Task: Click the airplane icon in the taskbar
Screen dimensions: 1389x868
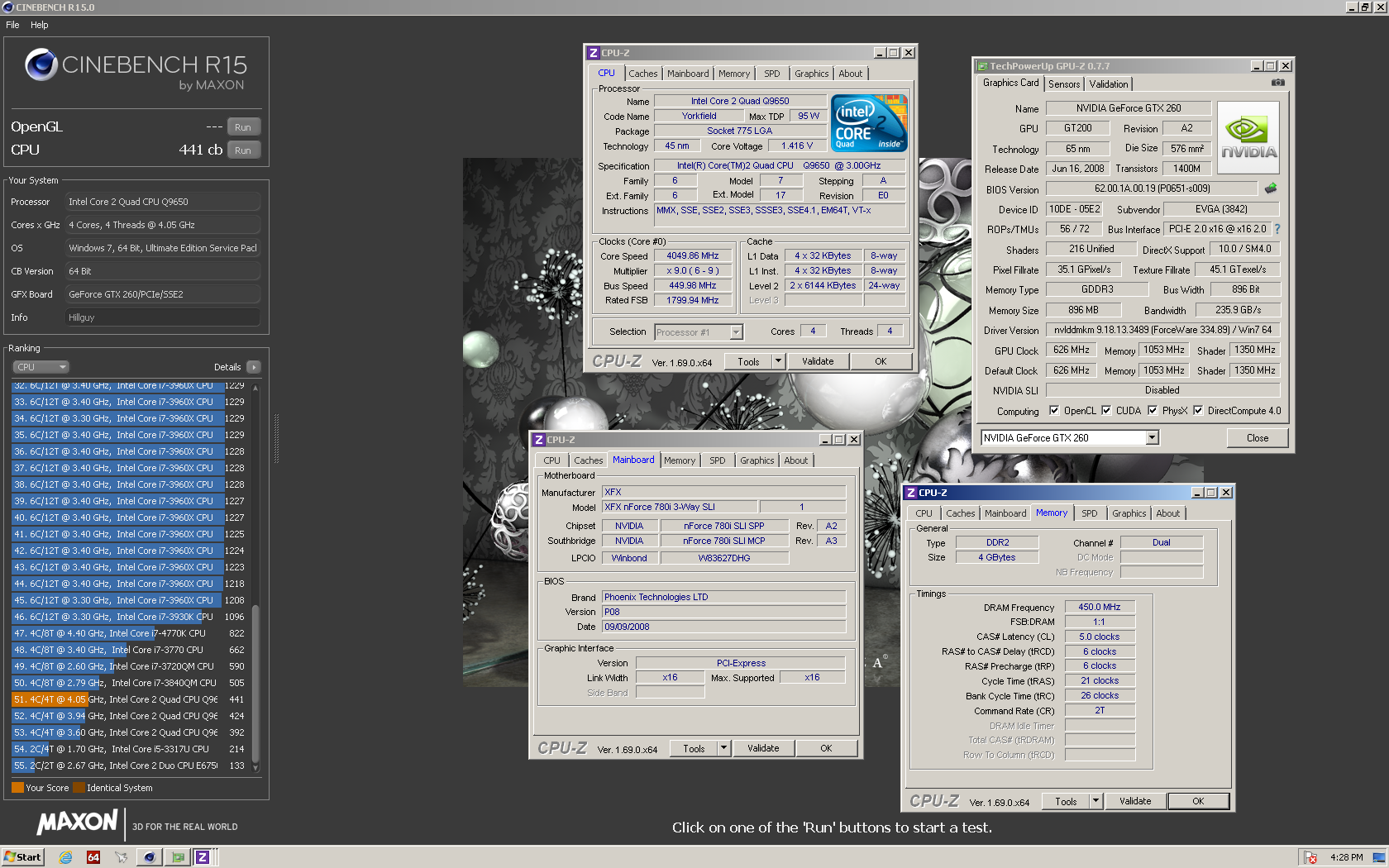Action: pyautogui.click(x=122, y=857)
